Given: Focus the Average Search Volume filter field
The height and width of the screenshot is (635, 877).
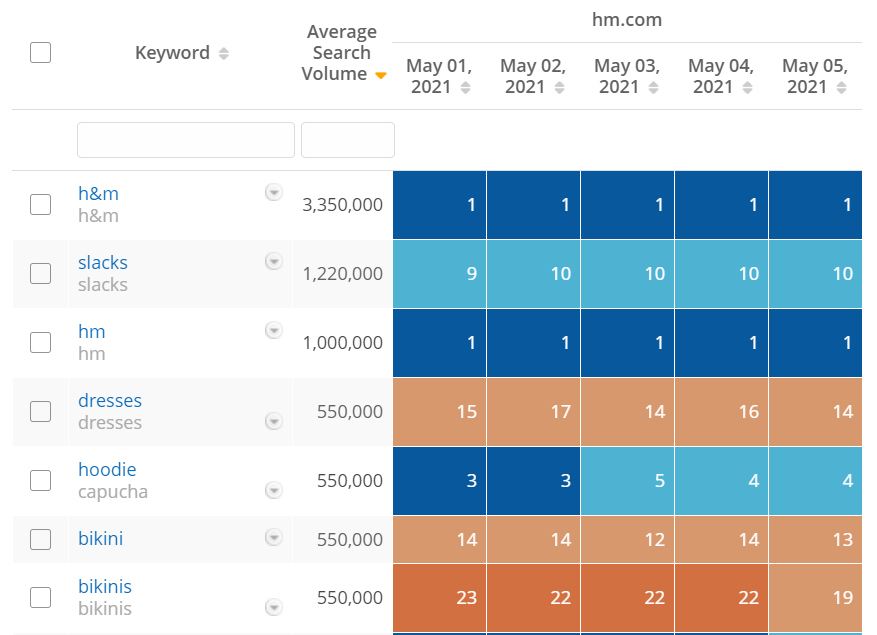Looking at the screenshot, I should click(348, 140).
